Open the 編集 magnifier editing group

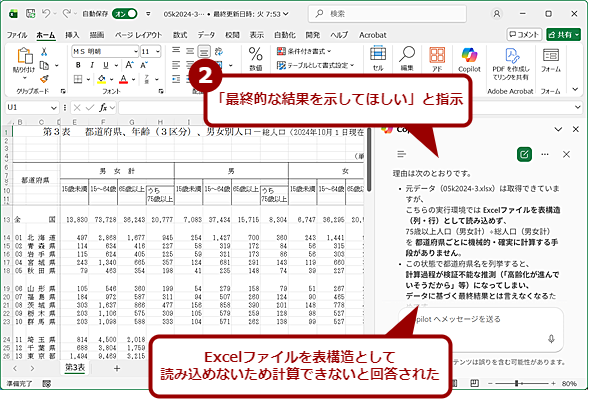click(x=406, y=58)
